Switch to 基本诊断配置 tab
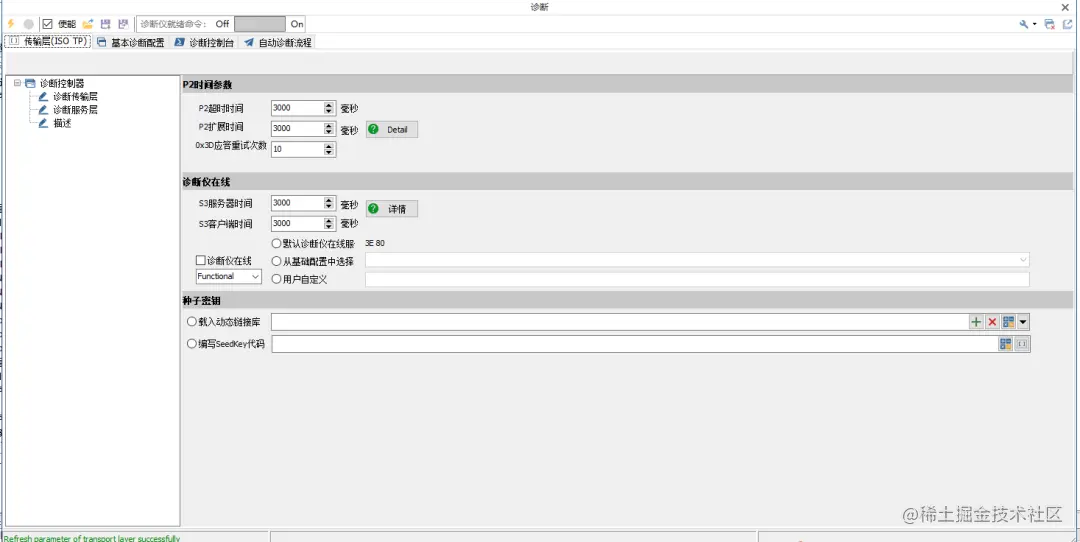The width and height of the screenshot is (1080, 542). click(x=131, y=42)
